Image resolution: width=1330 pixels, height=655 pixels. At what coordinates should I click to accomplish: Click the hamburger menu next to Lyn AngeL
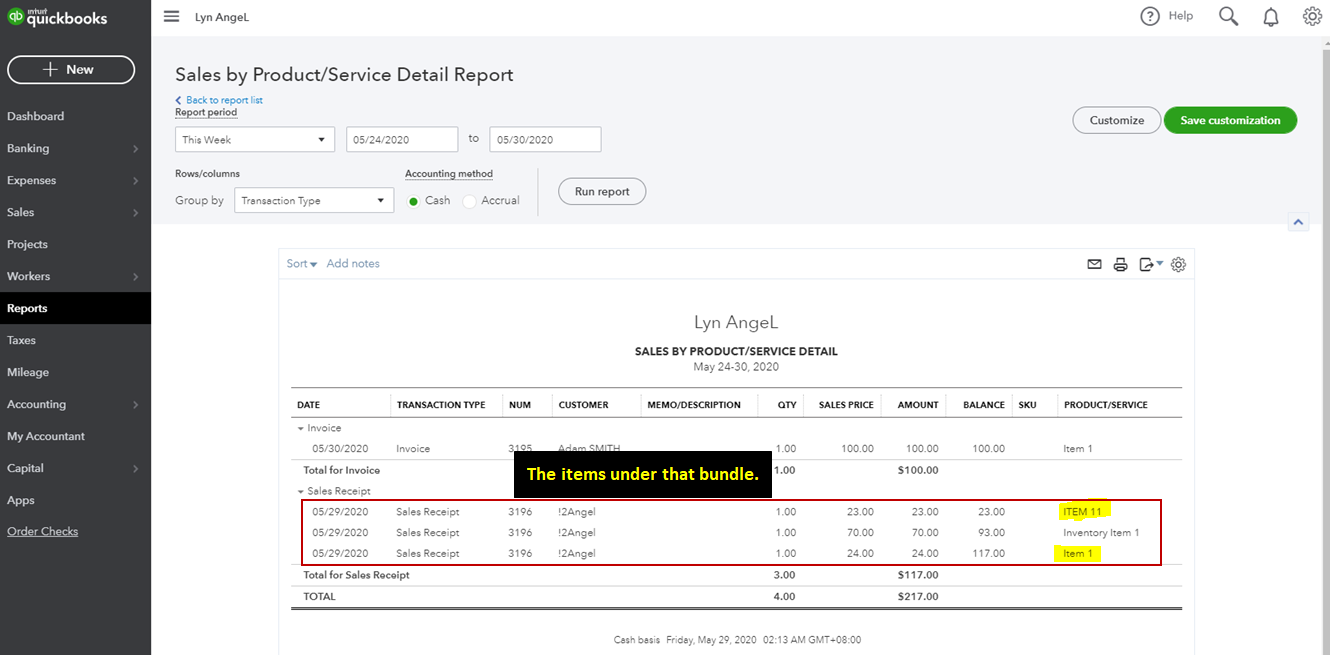(x=171, y=16)
